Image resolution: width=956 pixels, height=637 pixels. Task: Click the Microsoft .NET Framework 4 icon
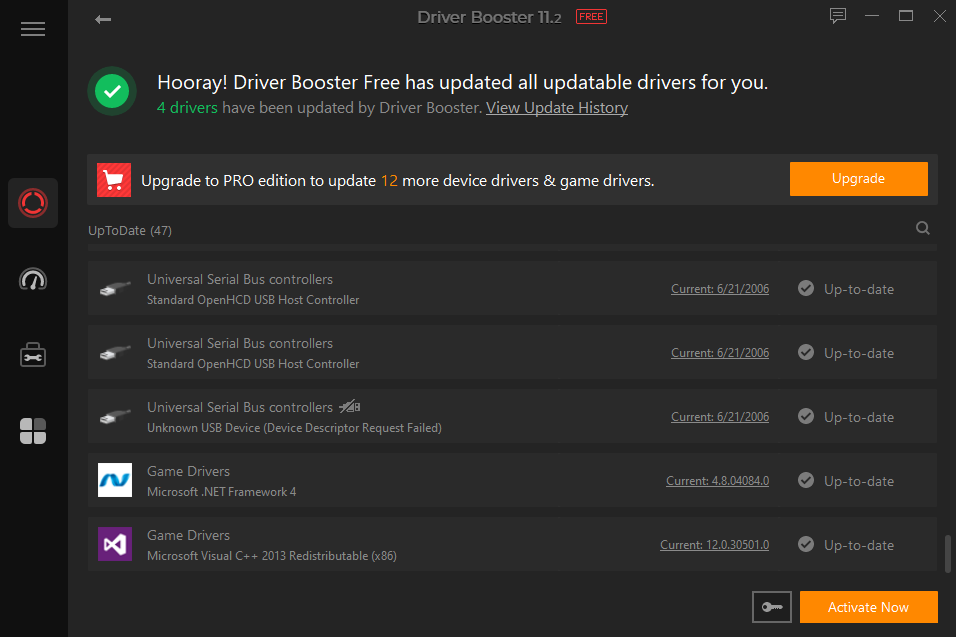pyautogui.click(x=115, y=480)
